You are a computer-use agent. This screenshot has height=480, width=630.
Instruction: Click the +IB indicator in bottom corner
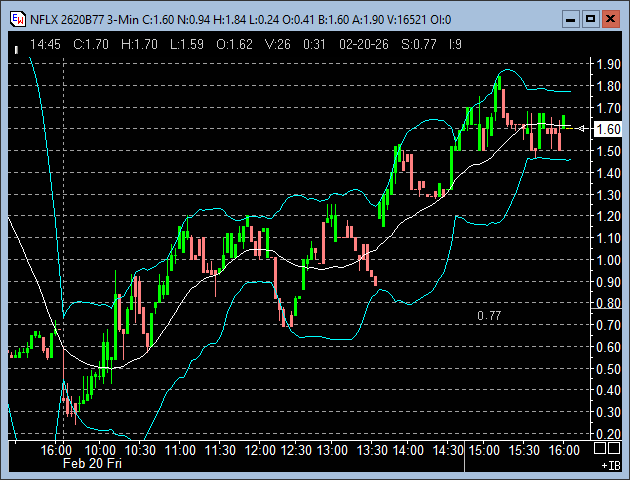point(609,466)
